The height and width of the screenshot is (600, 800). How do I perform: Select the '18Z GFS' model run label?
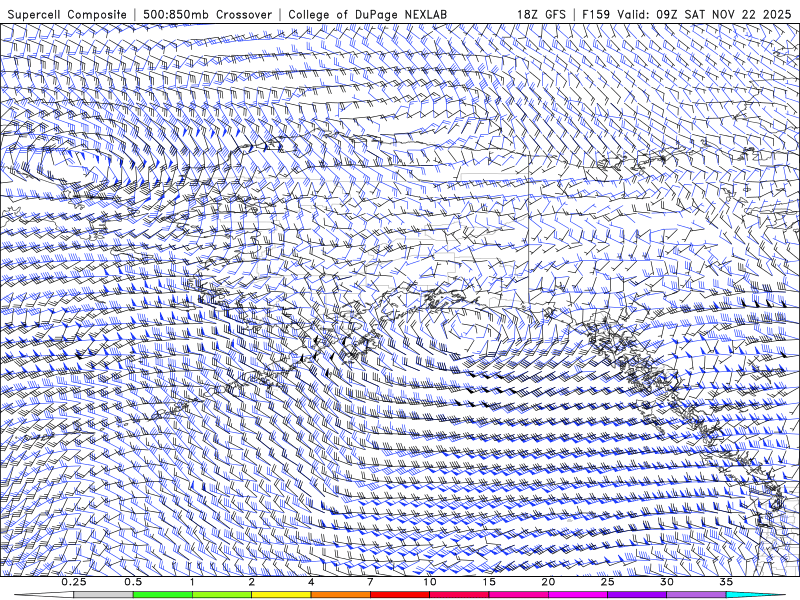[541, 14]
